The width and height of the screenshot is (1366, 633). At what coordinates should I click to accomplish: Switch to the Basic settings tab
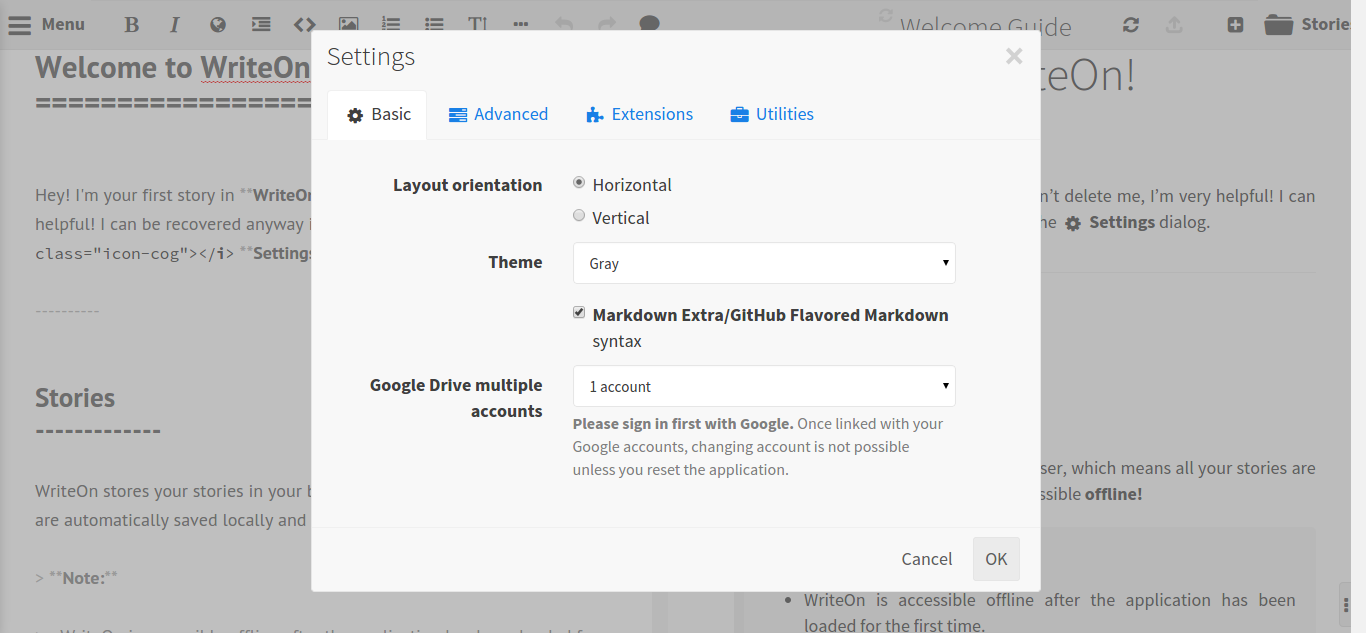378,115
